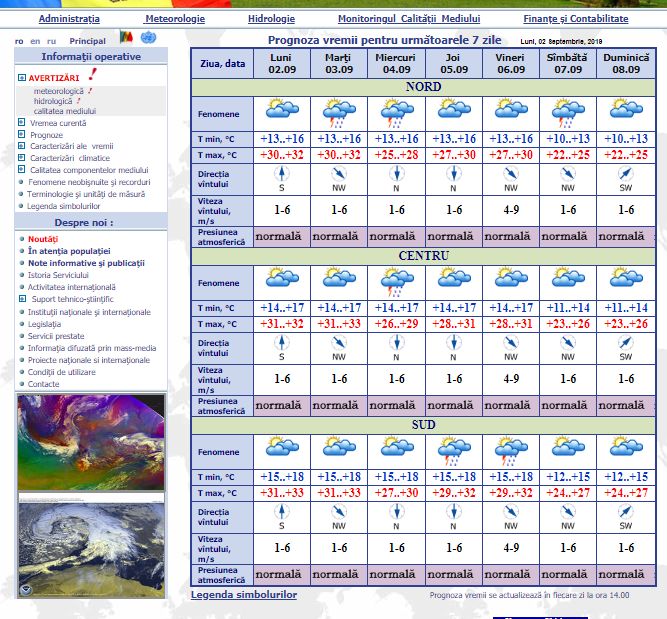Screen dimensions: 667x619
Task: Open Istoria Serviciului link
Action: tap(58, 275)
